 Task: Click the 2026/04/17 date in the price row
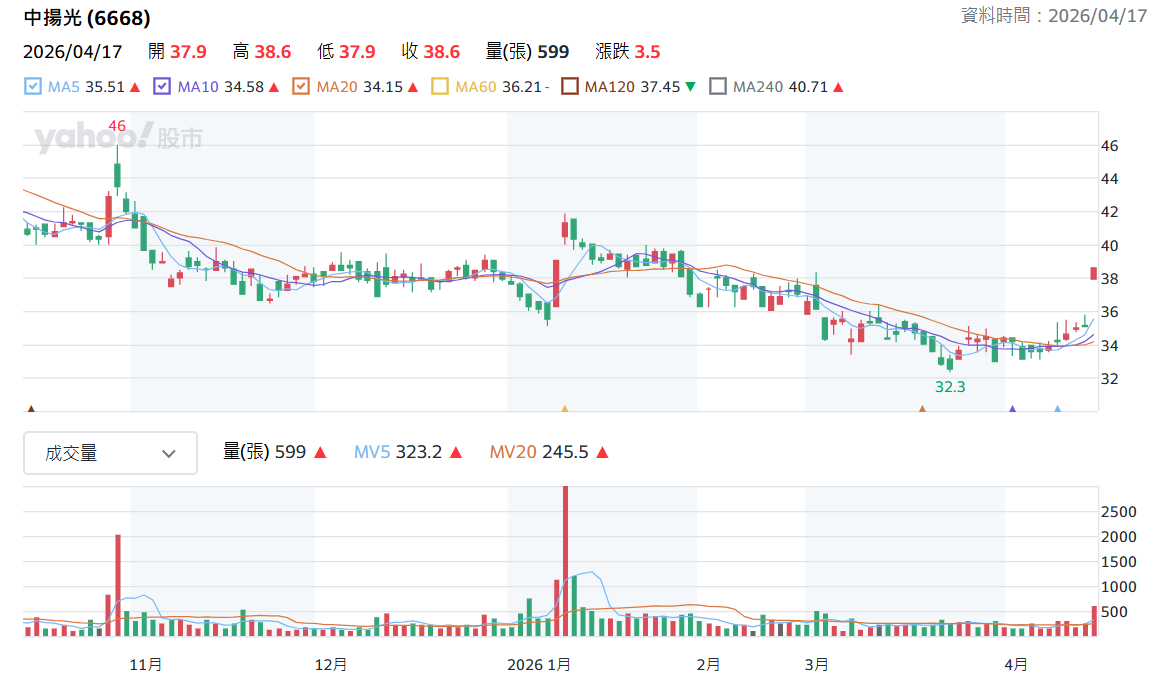72,52
